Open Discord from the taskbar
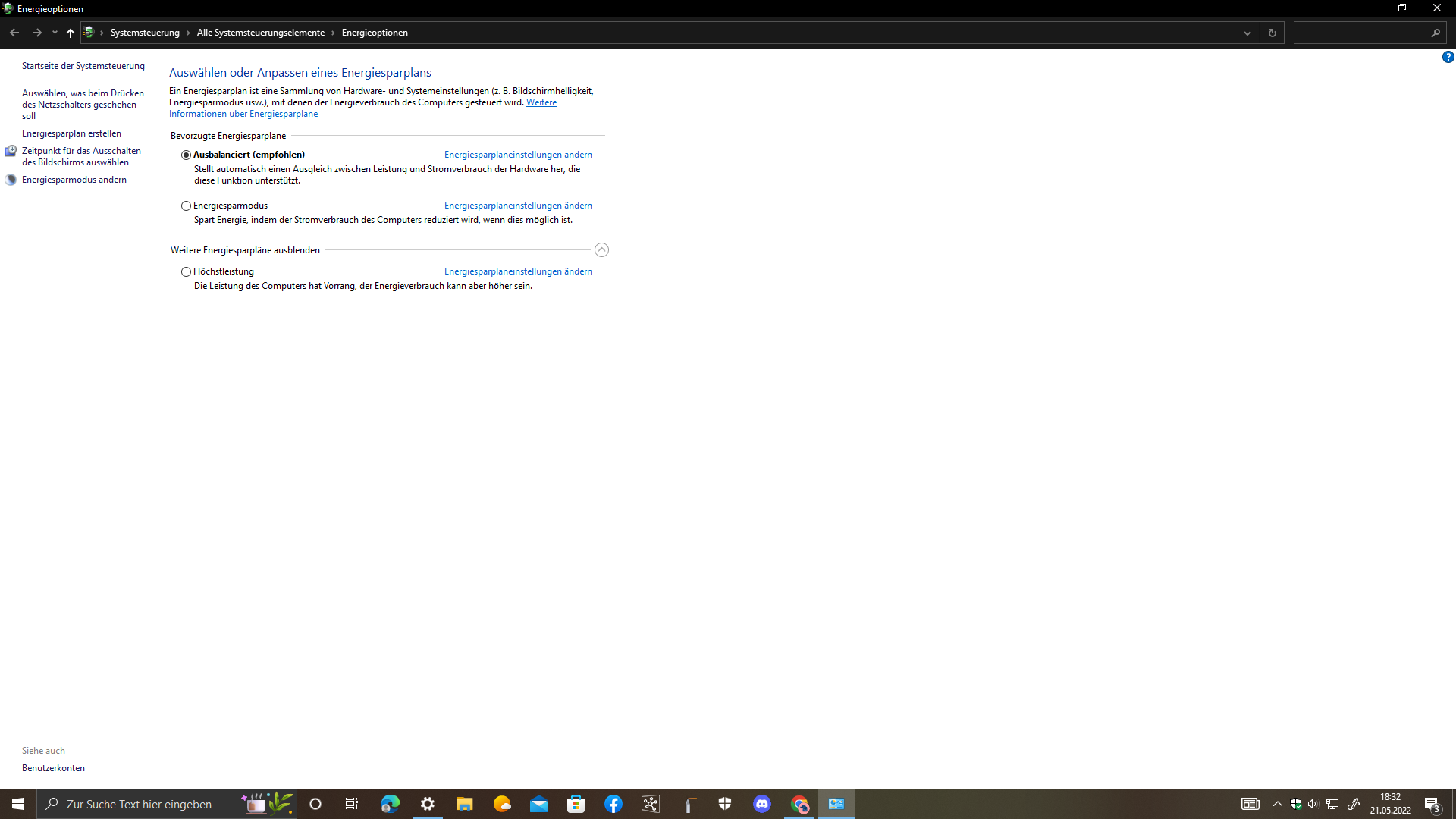The width and height of the screenshot is (1456, 819). tap(762, 804)
